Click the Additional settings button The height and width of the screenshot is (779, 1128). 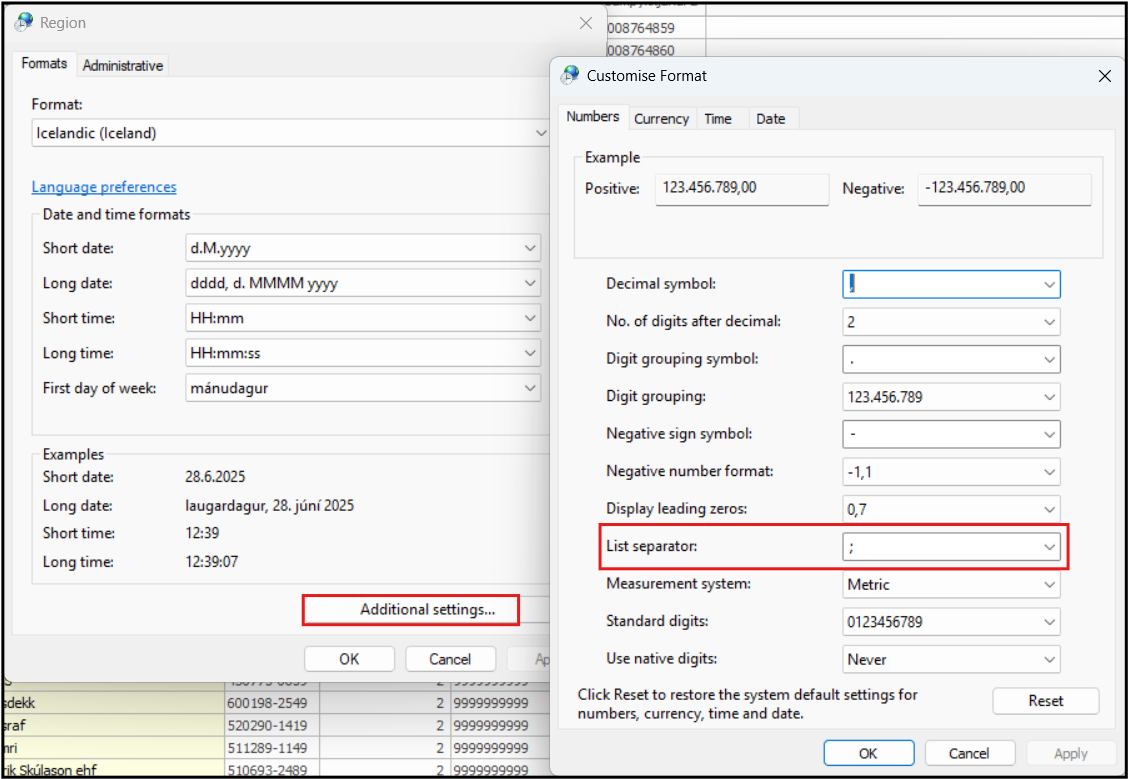410,609
